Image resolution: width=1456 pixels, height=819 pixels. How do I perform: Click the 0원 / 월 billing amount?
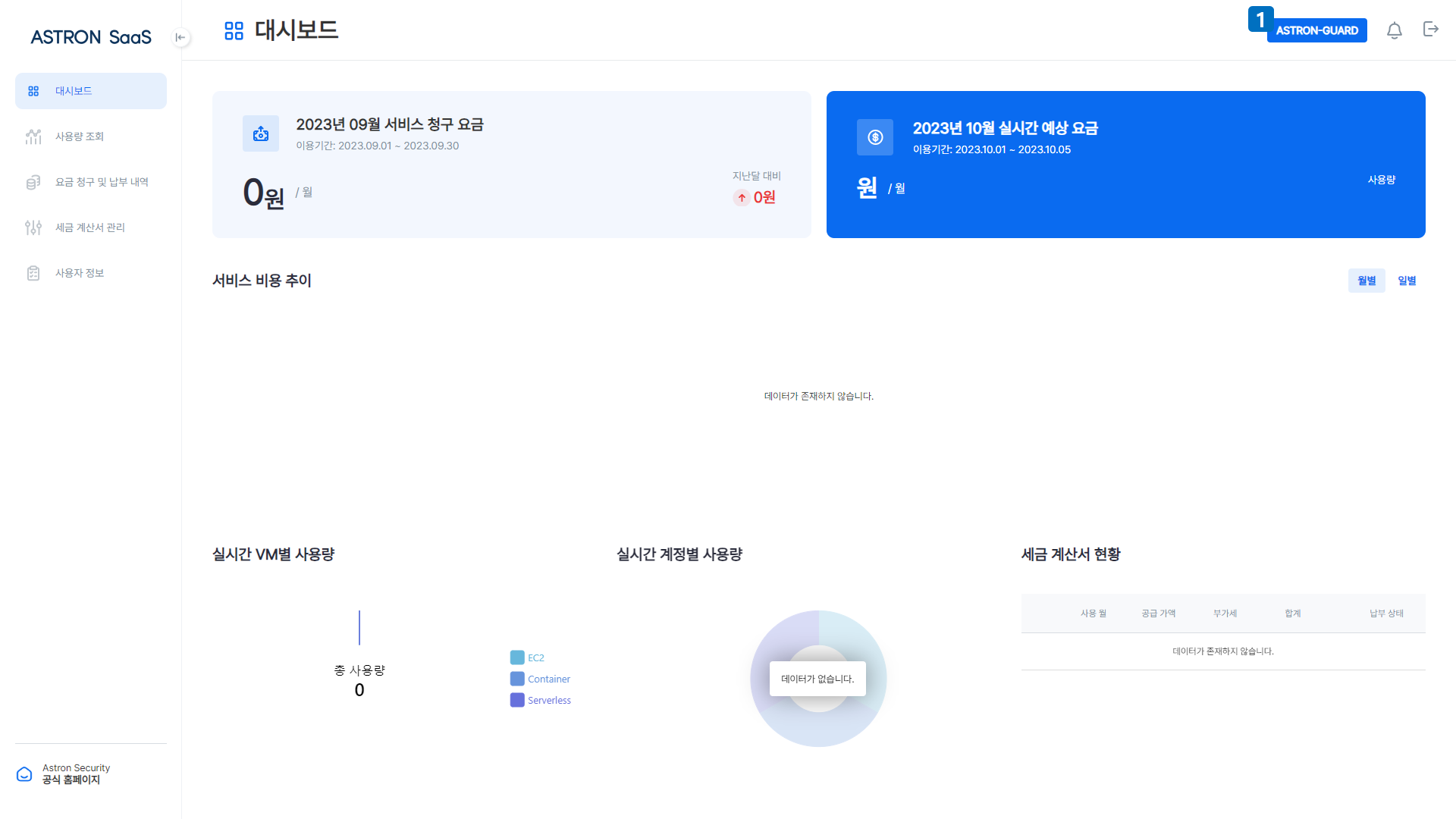click(278, 193)
